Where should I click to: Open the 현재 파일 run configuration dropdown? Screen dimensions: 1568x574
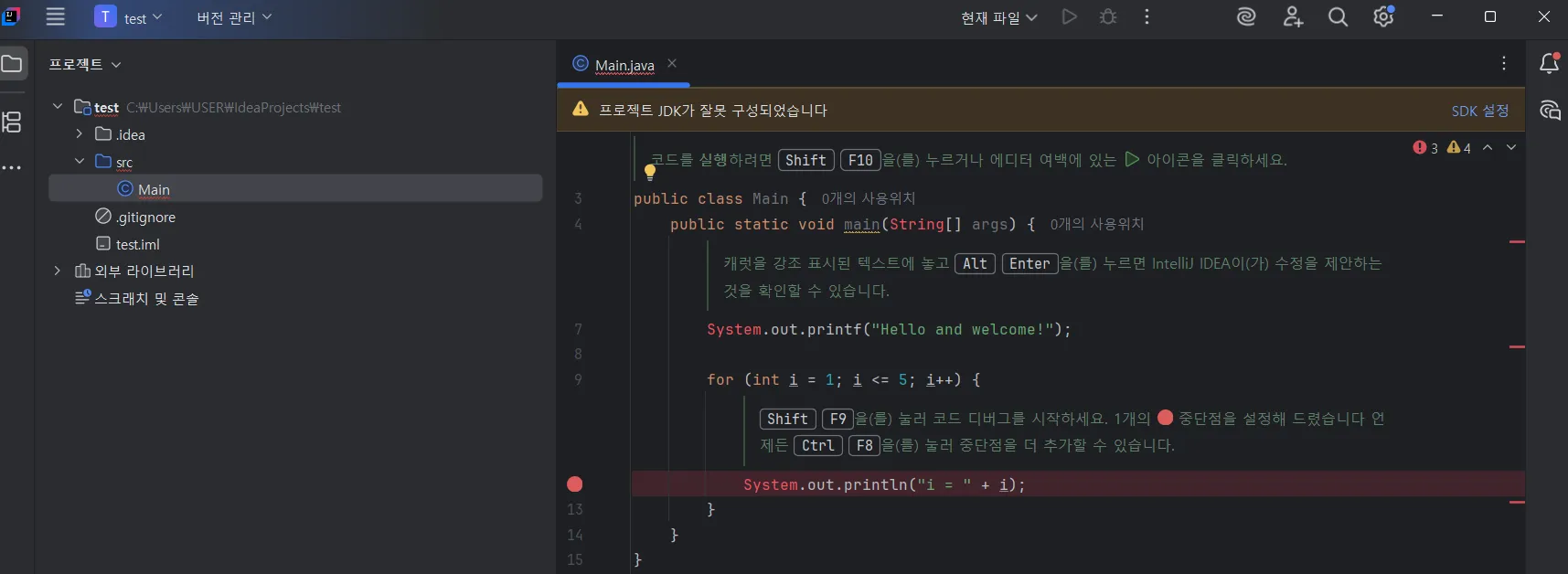[998, 17]
